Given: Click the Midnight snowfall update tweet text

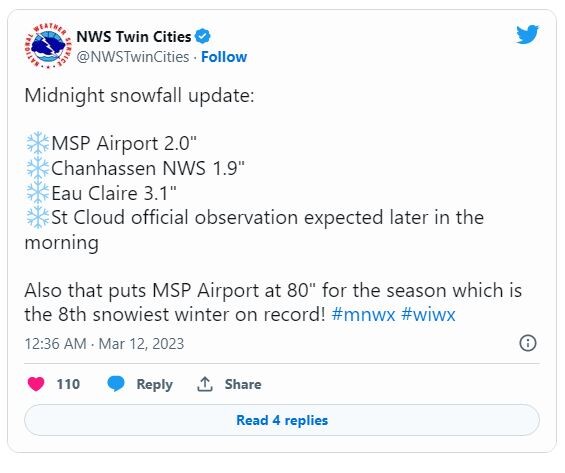Looking at the screenshot, I should point(139,96).
